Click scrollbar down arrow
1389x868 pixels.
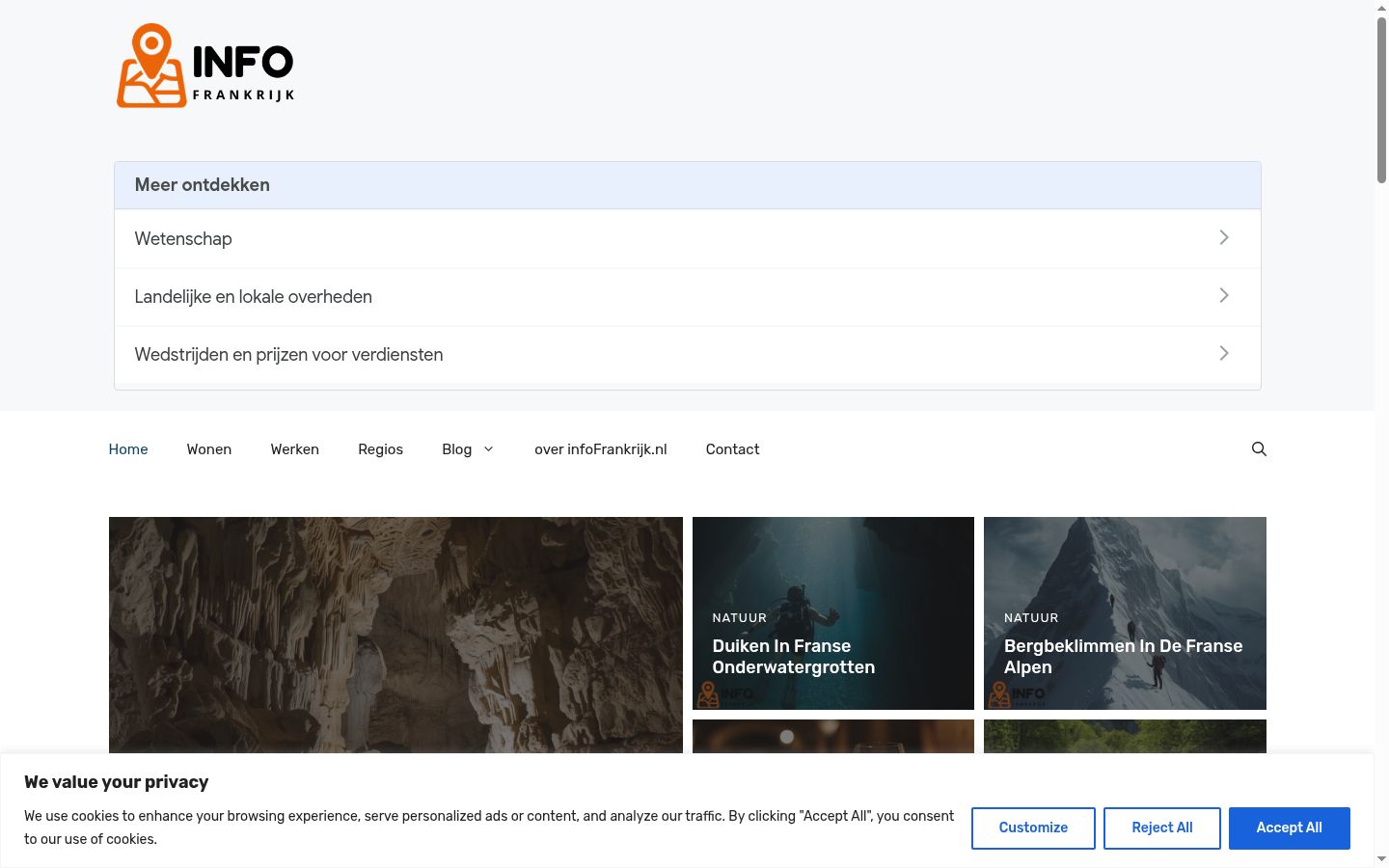1381,859
